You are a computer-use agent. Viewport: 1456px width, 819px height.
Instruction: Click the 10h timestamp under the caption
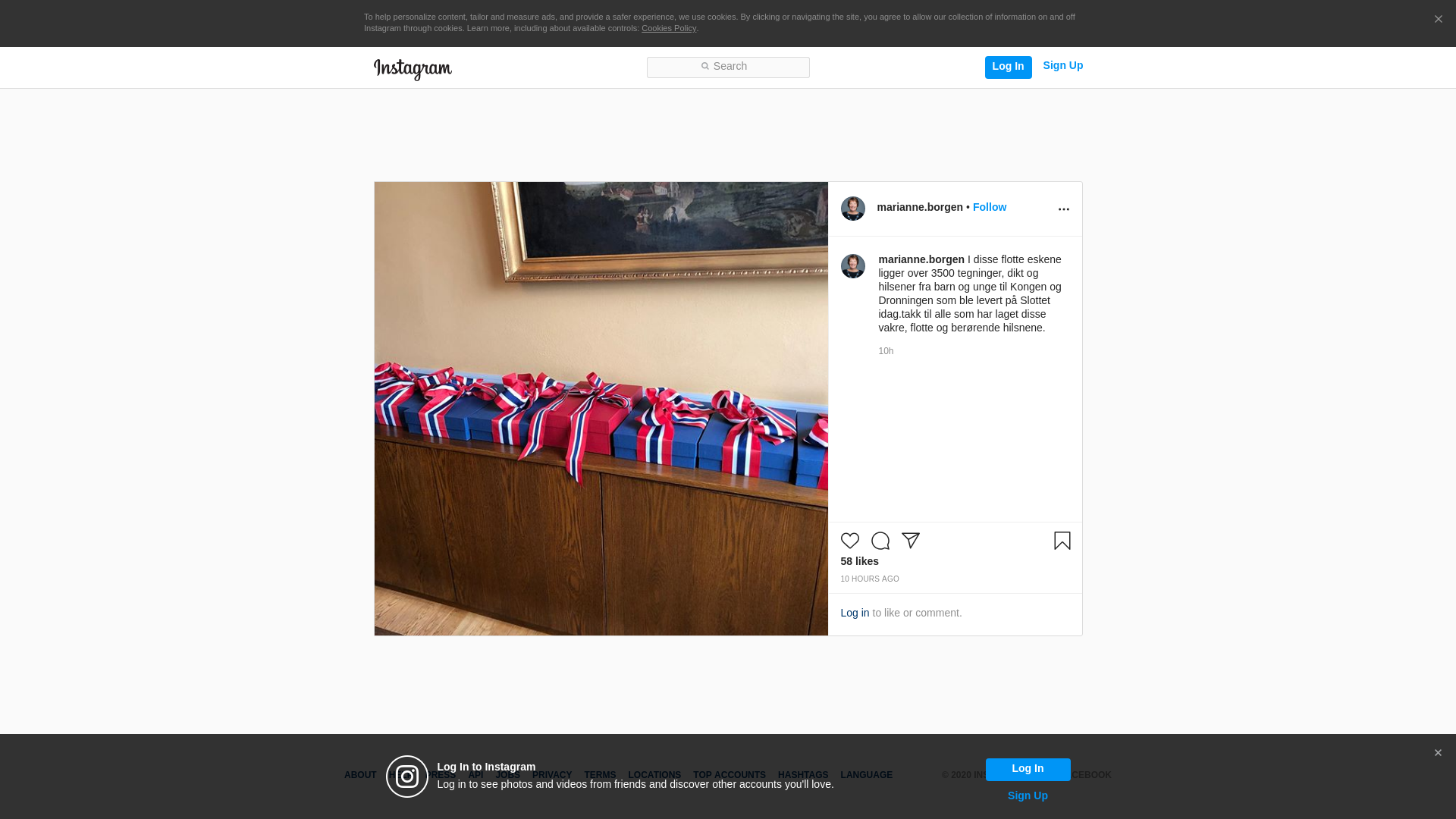pos(886,351)
